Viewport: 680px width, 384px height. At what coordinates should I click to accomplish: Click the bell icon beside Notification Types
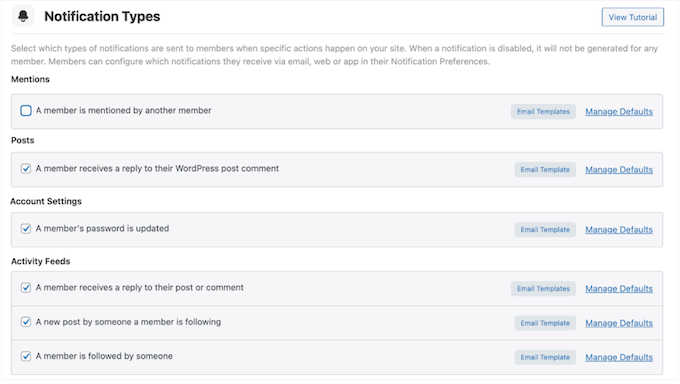tap(23, 16)
